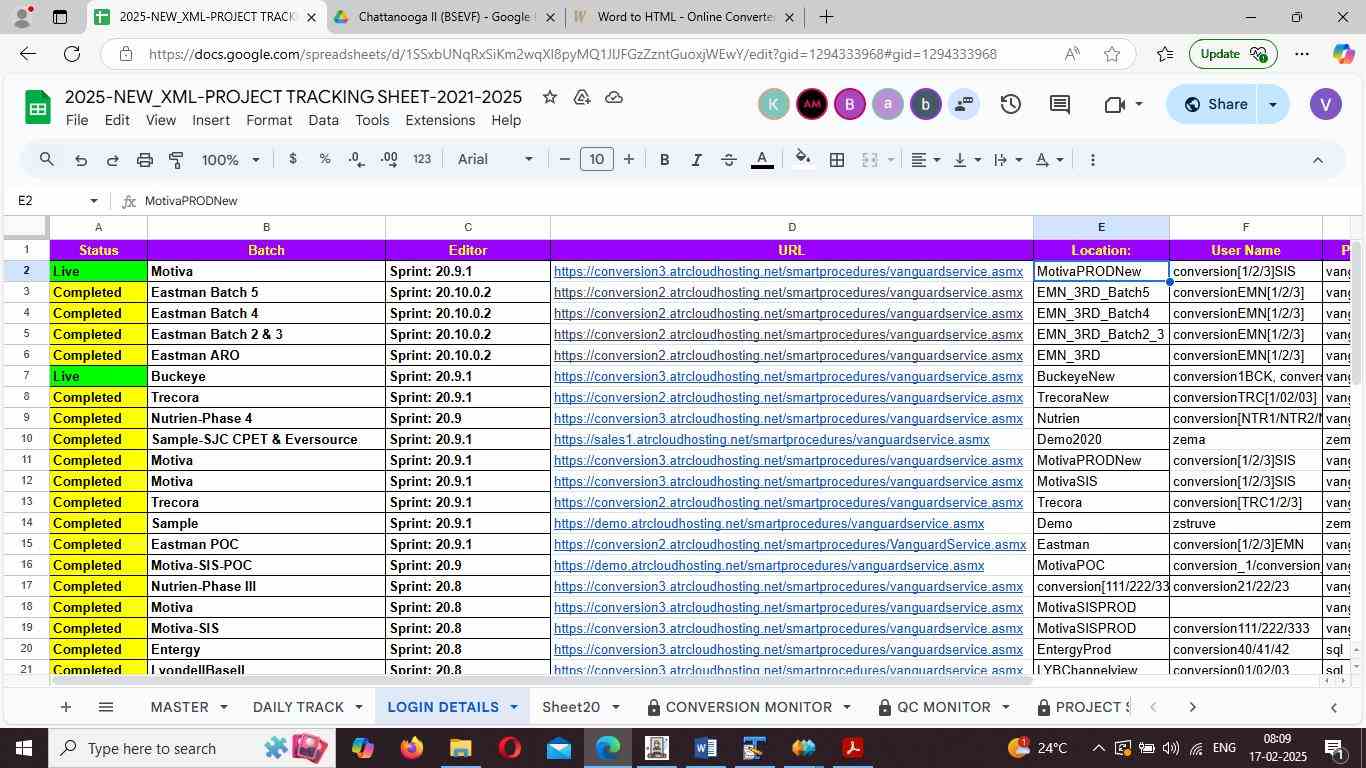This screenshot has height=768, width=1366.
Task: Open horizontal align dropdown
Action: point(926,160)
